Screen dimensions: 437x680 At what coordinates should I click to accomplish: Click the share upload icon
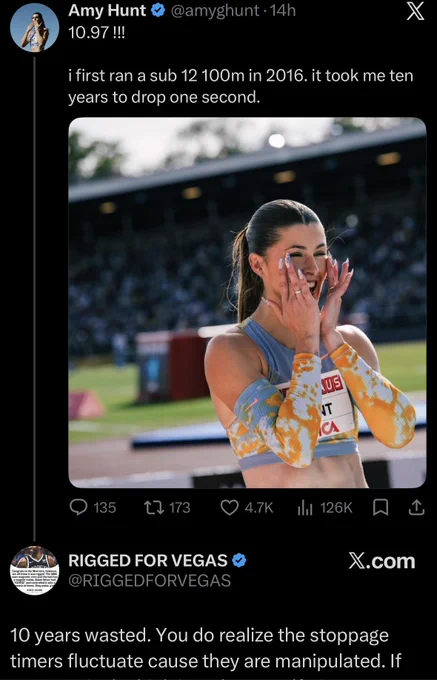pyautogui.click(x=416, y=507)
